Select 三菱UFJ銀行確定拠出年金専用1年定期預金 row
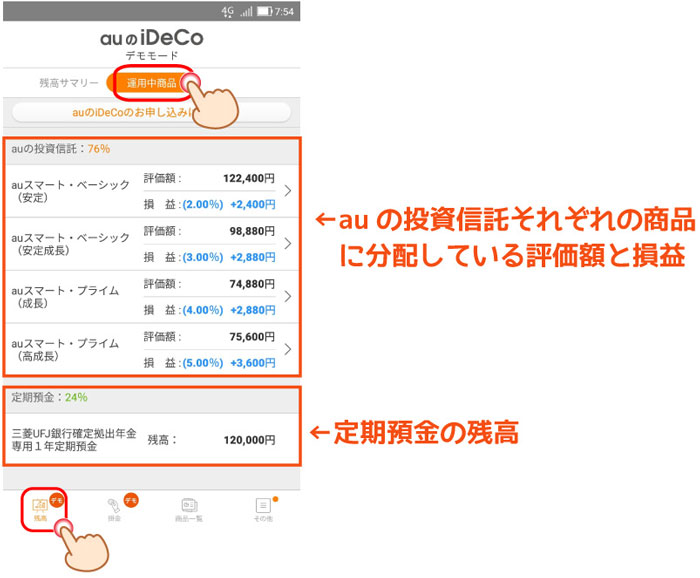Screen dimensions: 700x578 (x=152, y=440)
